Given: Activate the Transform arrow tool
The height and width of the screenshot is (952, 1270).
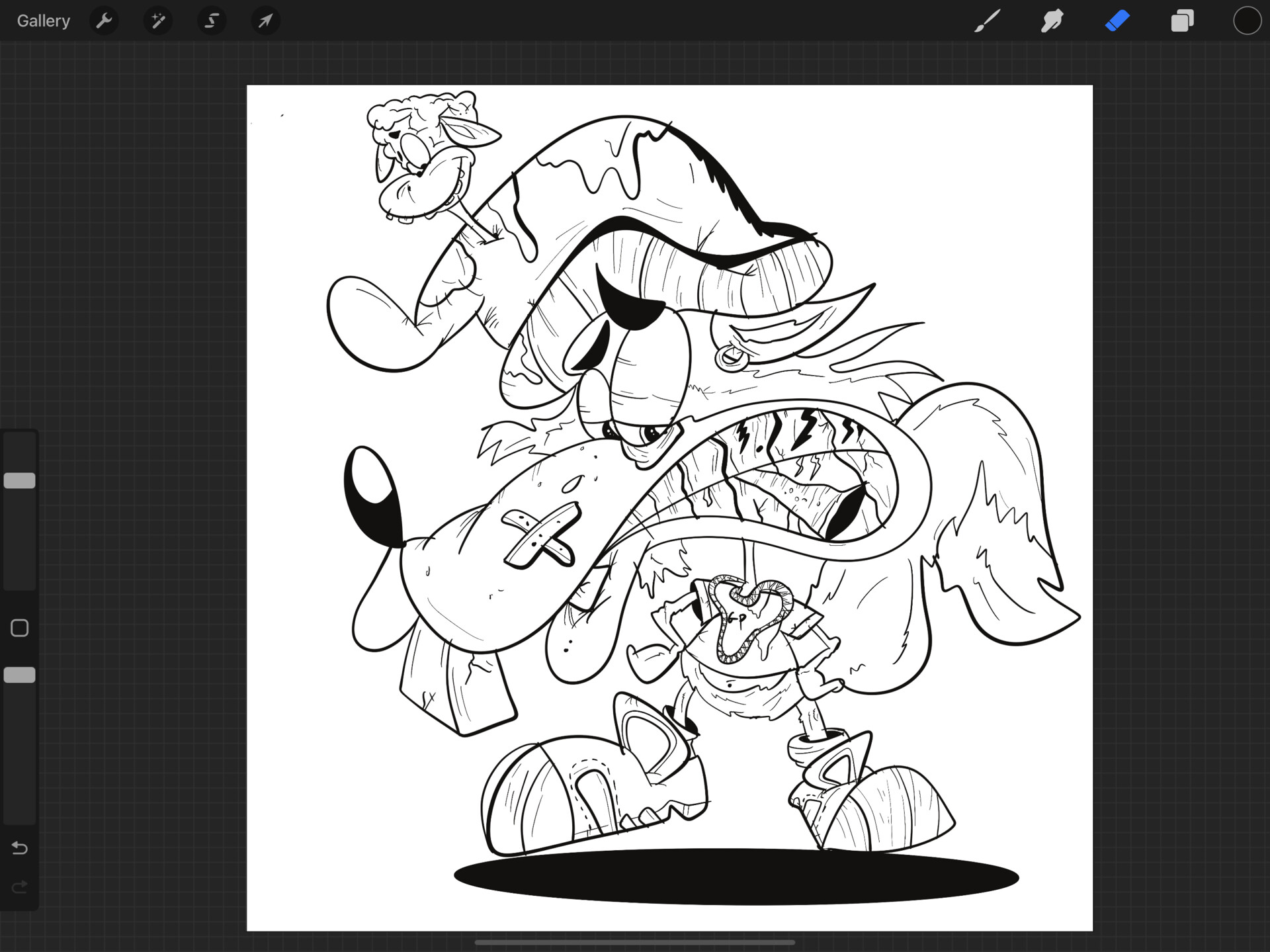Looking at the screenshot, I should pyautogui.click(x=265, y=21).
